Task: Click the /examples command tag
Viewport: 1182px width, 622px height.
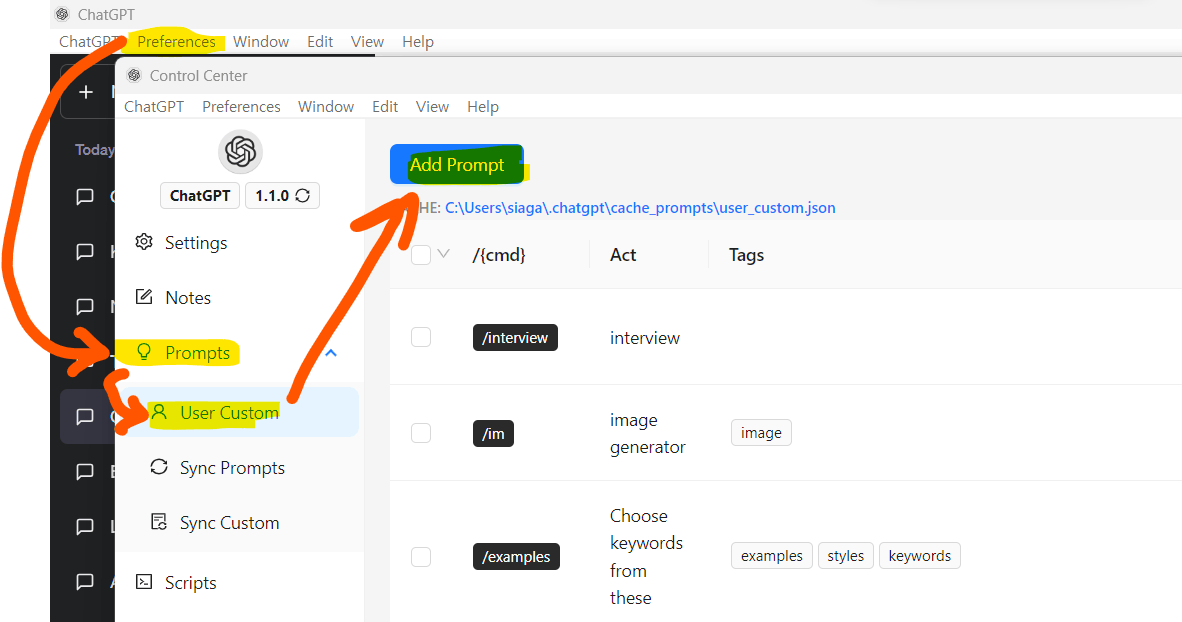Action: (516, 556)
